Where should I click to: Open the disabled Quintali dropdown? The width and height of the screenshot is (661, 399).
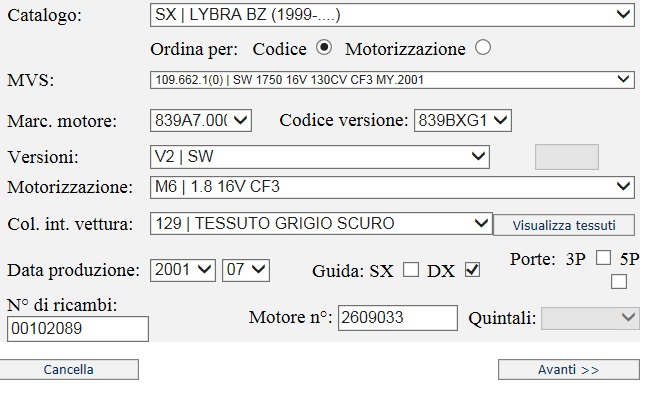tap(590, 318)
